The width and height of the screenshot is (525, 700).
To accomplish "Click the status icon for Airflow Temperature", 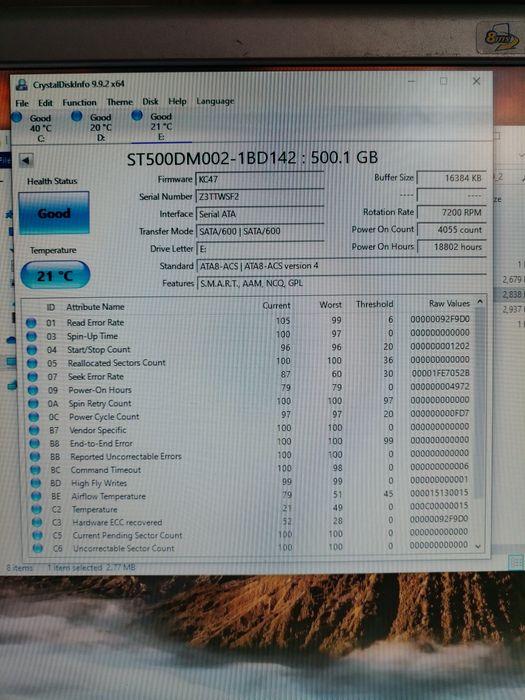I will (x=37, y=496).
